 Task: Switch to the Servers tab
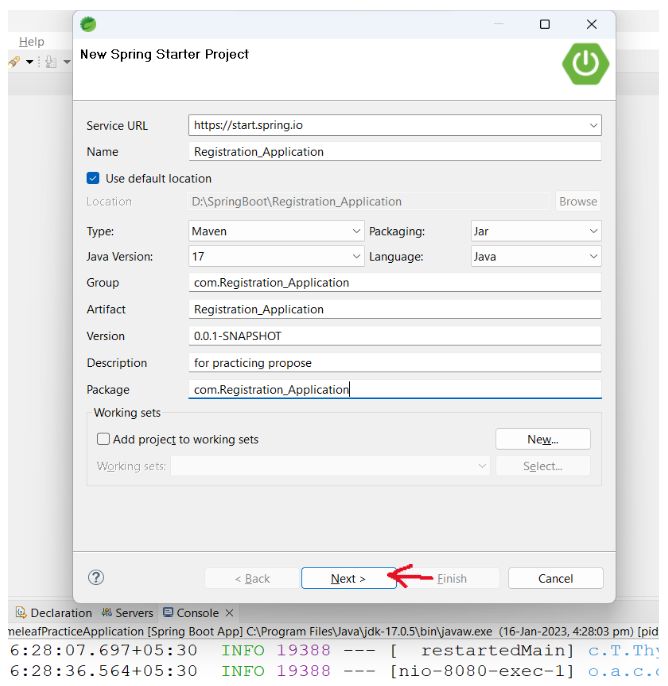click(x=127, y=612)
